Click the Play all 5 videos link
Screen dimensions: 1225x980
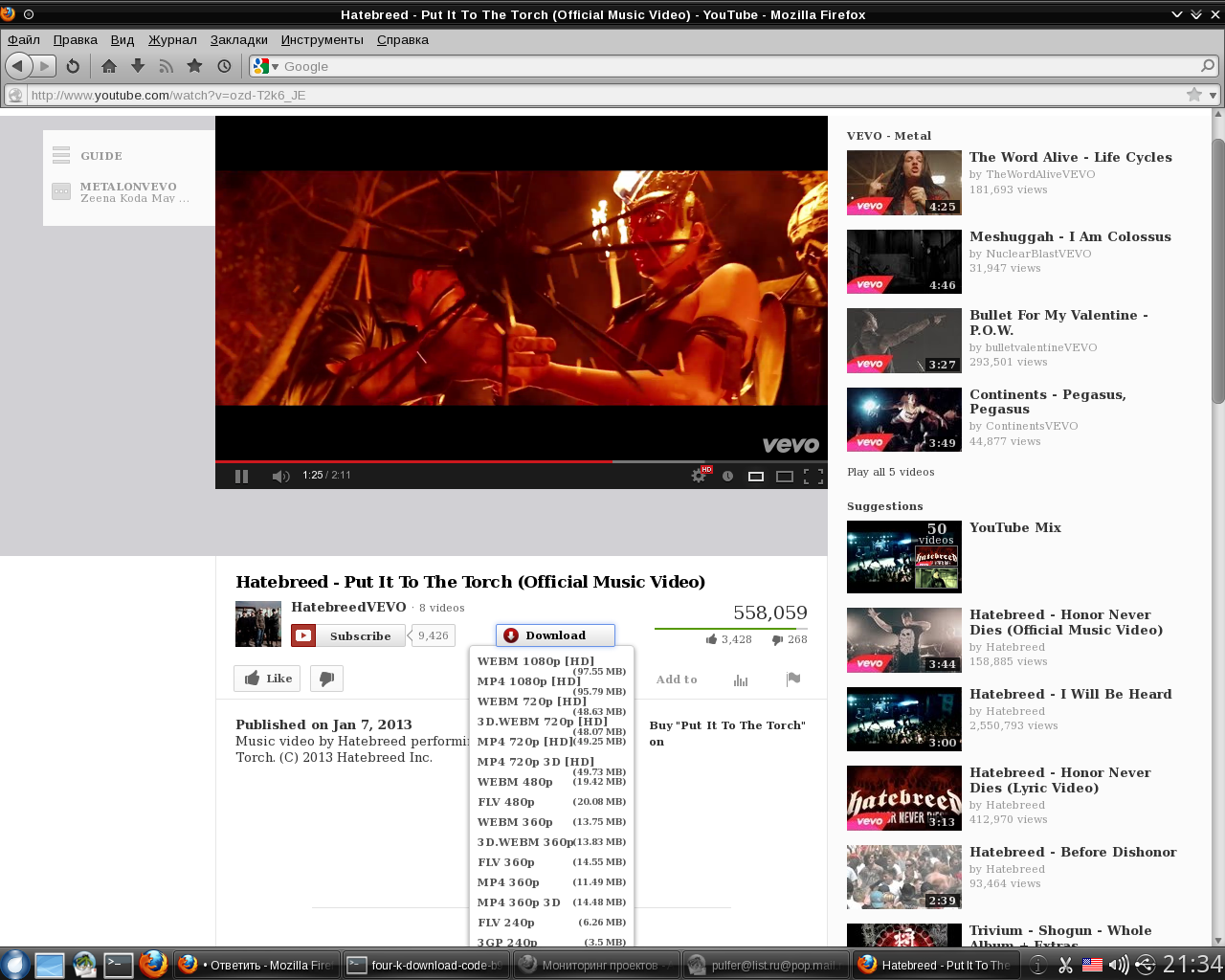point(891,472)
